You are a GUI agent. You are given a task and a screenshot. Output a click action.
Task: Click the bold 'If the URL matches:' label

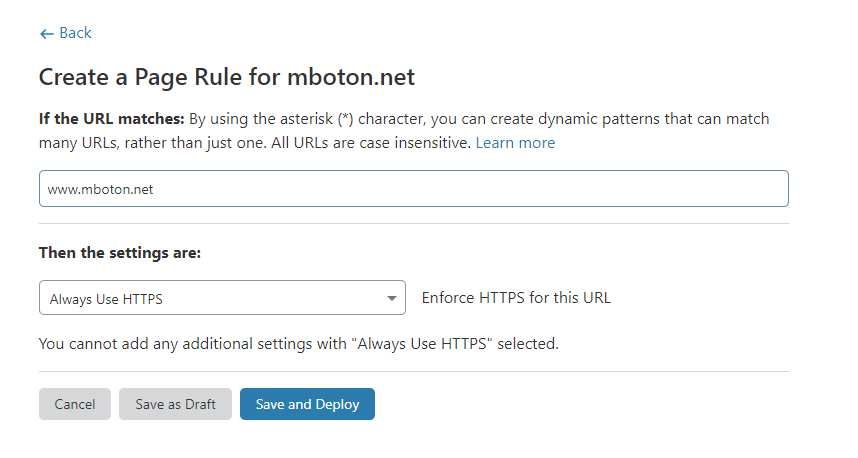[110, 119]
